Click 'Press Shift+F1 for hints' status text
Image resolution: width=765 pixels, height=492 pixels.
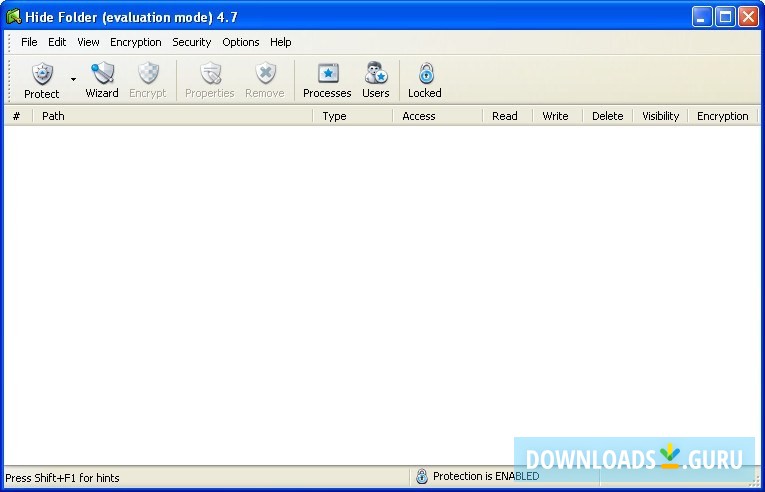coord(62,478)
